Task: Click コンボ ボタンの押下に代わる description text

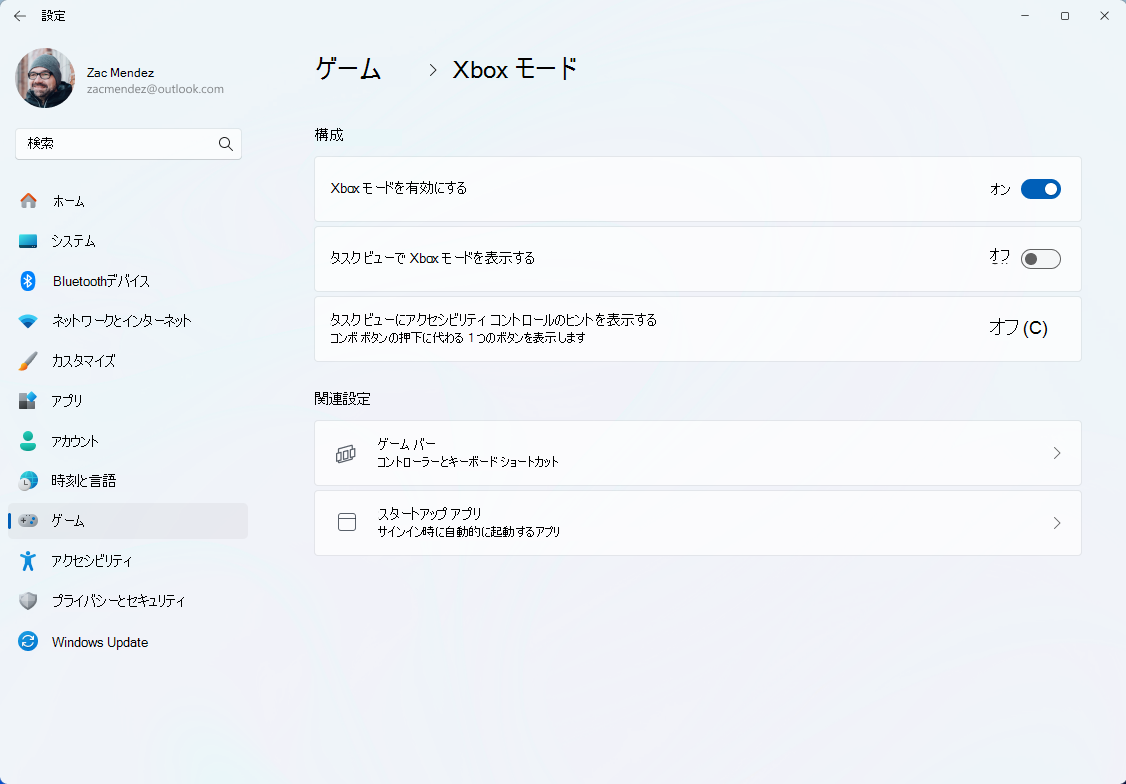Action: tap(458, 337)
